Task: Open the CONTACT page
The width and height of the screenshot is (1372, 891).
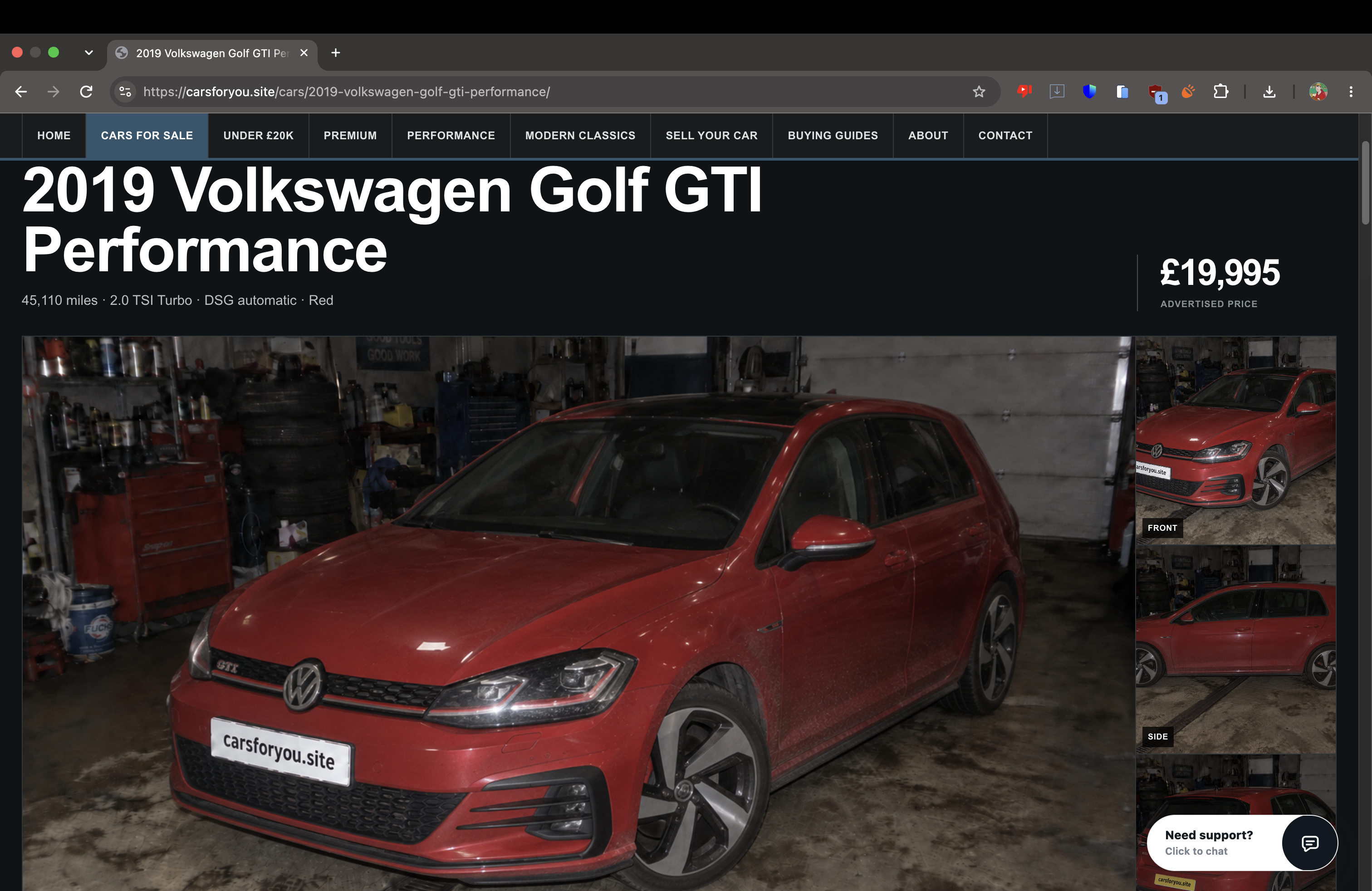Action: (x=1005, y=136)
